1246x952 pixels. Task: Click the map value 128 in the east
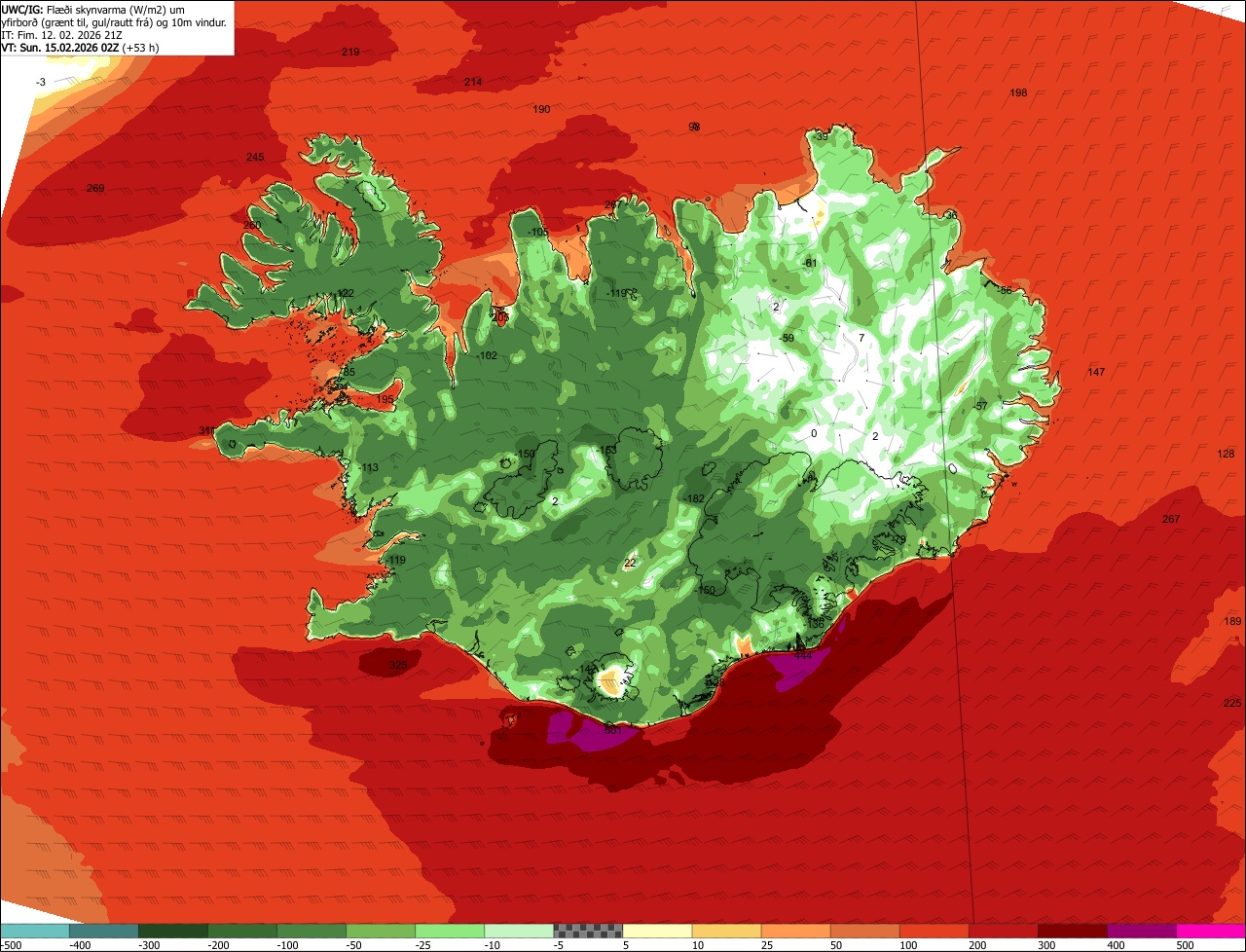pos(1226,454)
